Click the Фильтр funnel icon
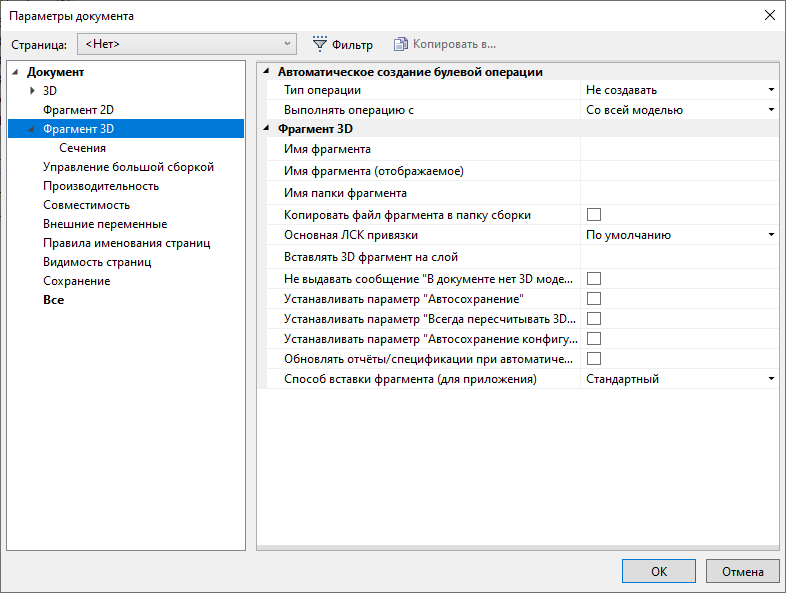Viewport: 786px width, 593px height. pyautogui.click(x=320, y=44)
